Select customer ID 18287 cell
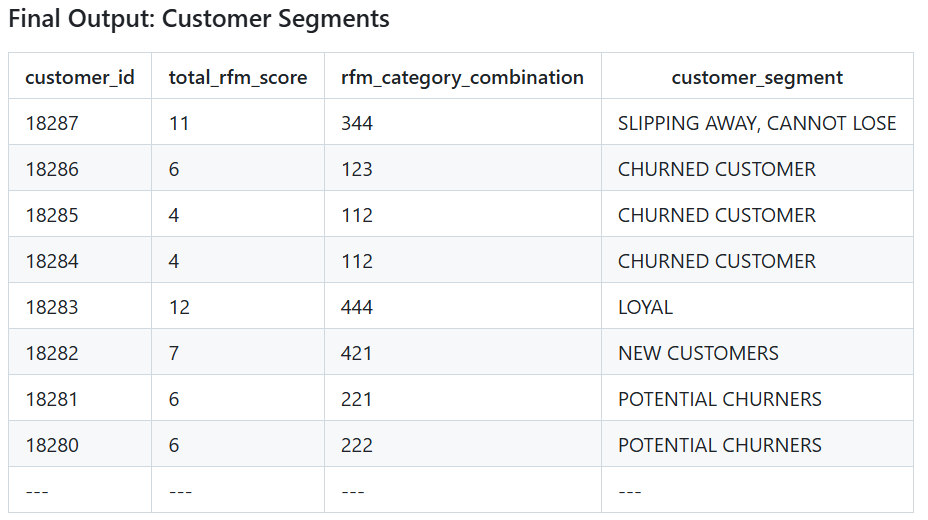This screenshot has height=520, width=928. pos(52,123)
